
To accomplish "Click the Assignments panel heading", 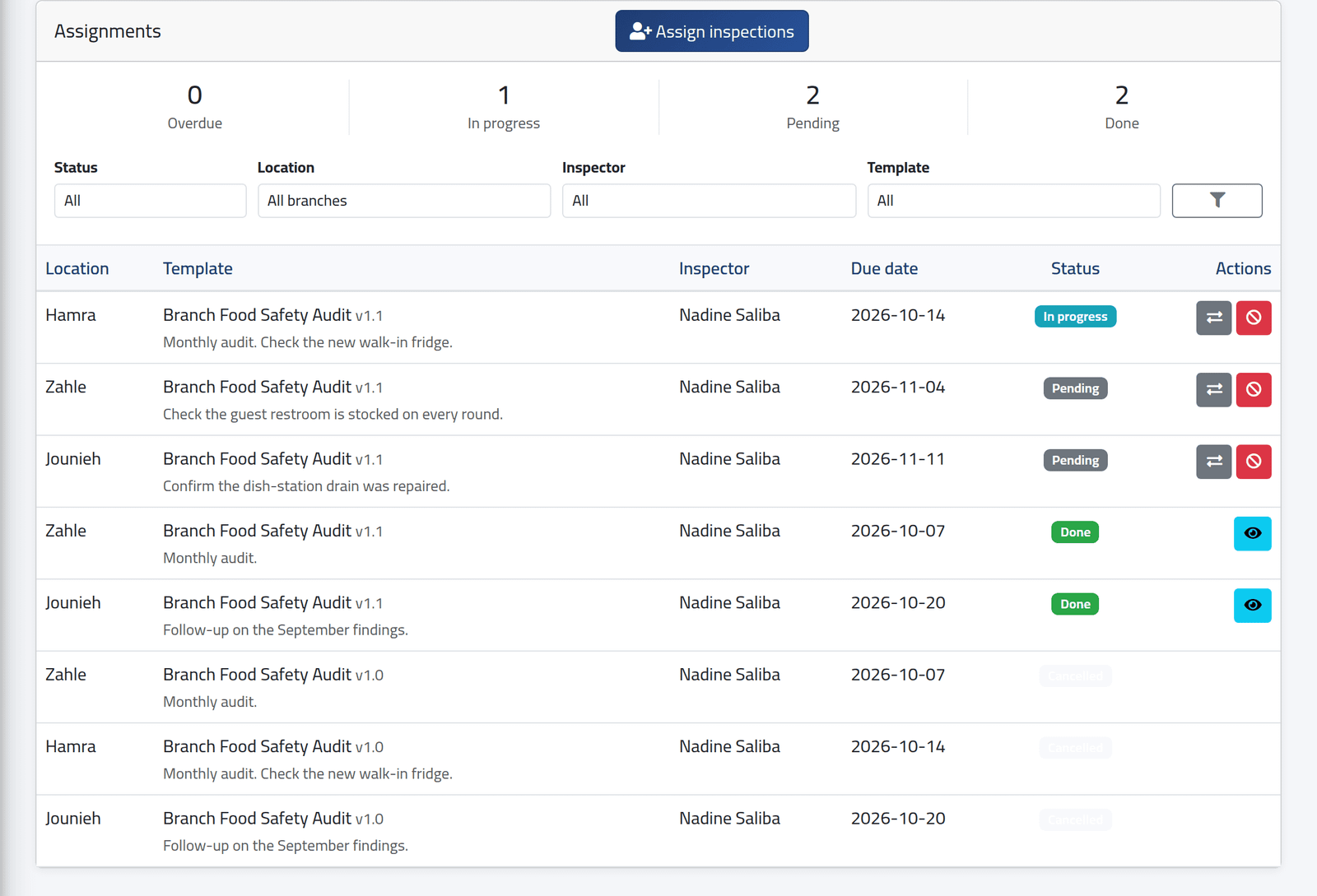I will pos(108,31).
